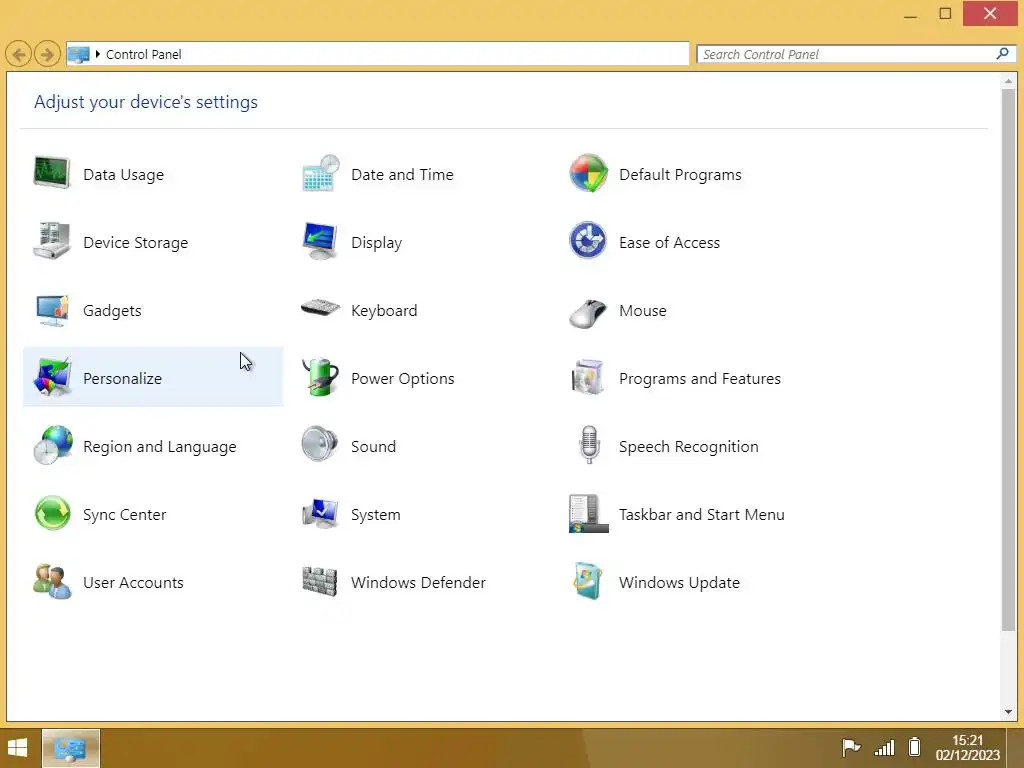Image resolution: width=1024 pixels, height=768 pixels.
Task: Expand the address bar breadcrumb arrow
Action: tap(97, 54)
